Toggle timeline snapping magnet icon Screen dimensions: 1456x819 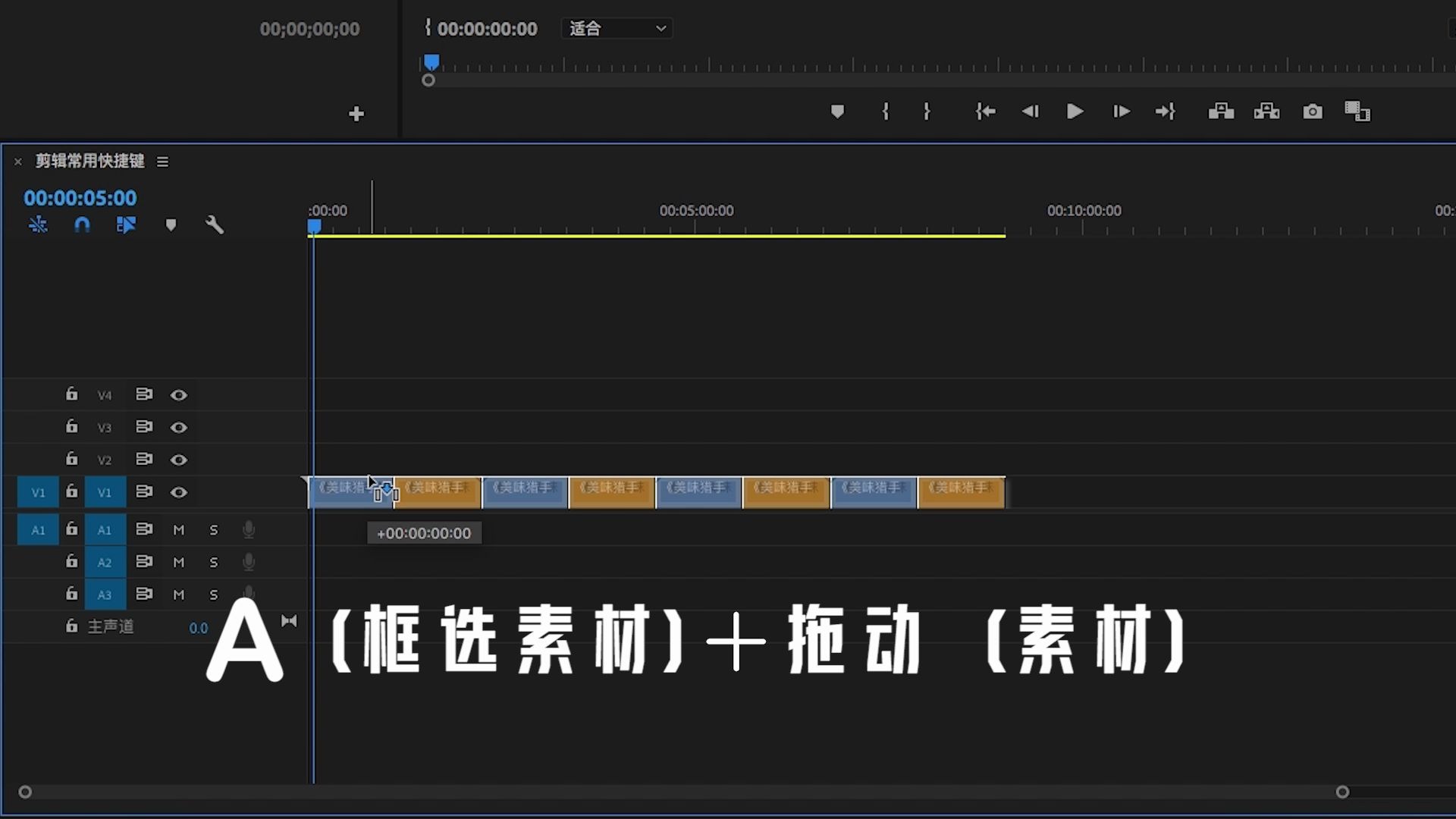[82, 224]
